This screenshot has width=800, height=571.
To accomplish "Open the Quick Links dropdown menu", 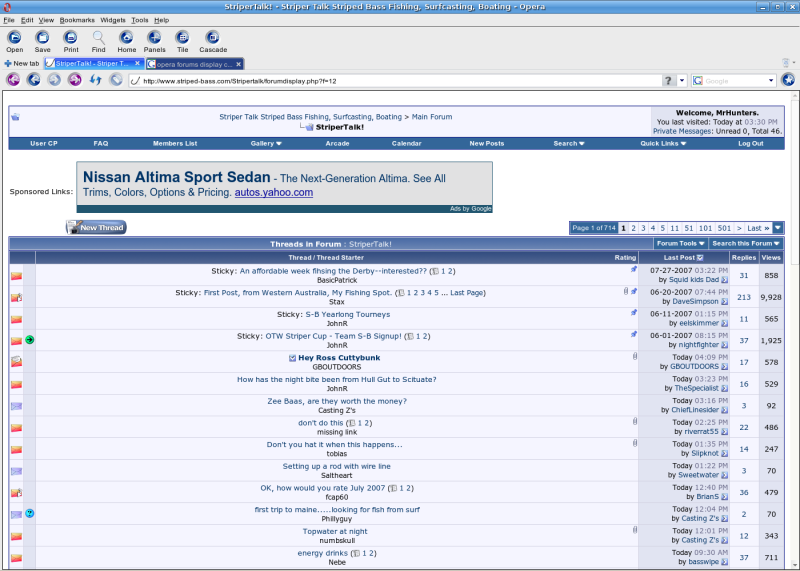I will tap(663, 143).
